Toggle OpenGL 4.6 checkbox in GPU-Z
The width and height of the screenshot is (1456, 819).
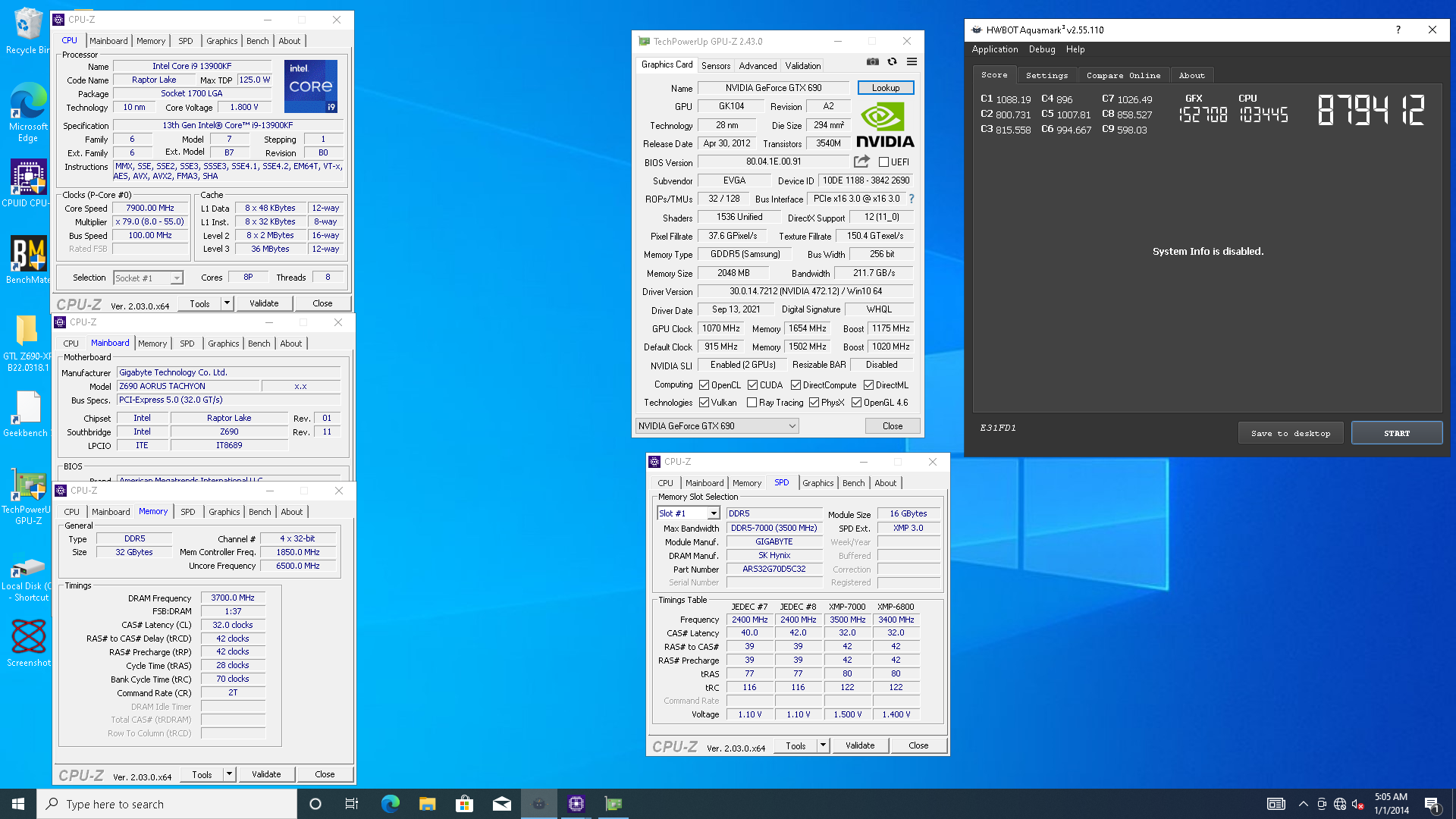click(856, 403)
